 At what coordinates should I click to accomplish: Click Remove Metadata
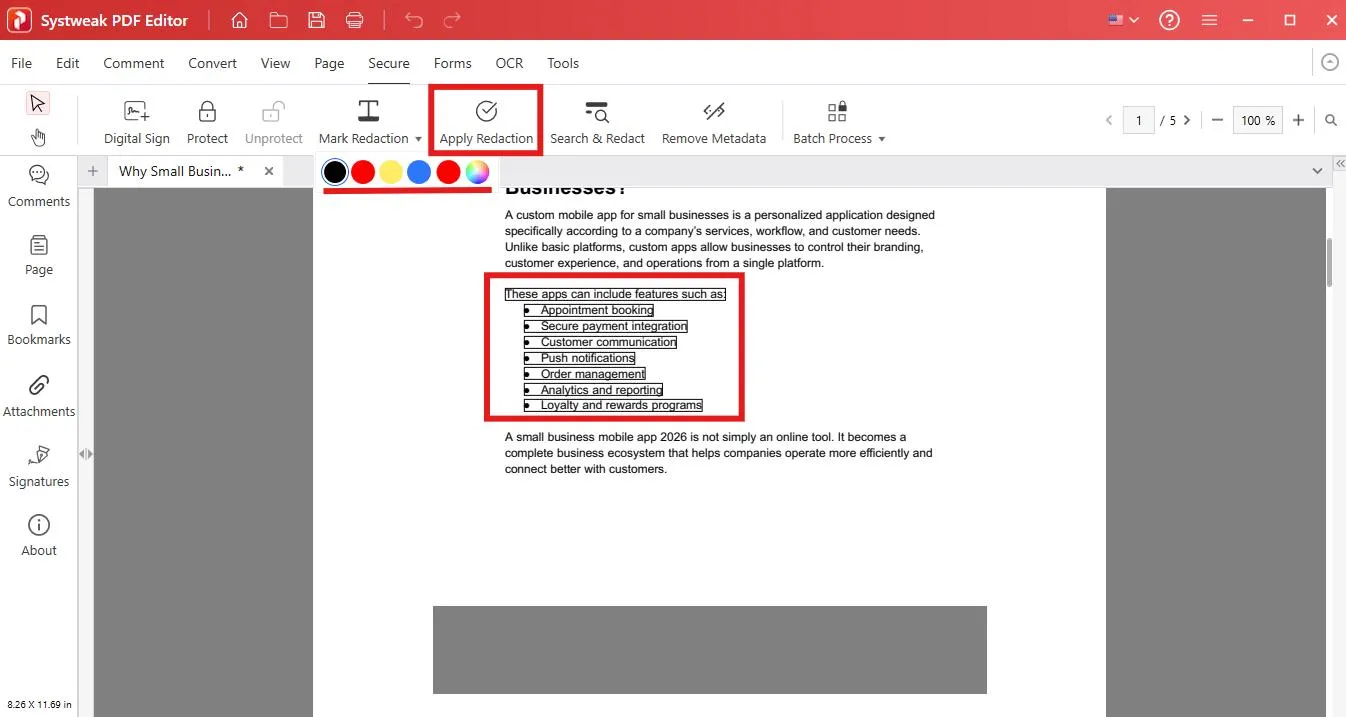click(714, 123)
